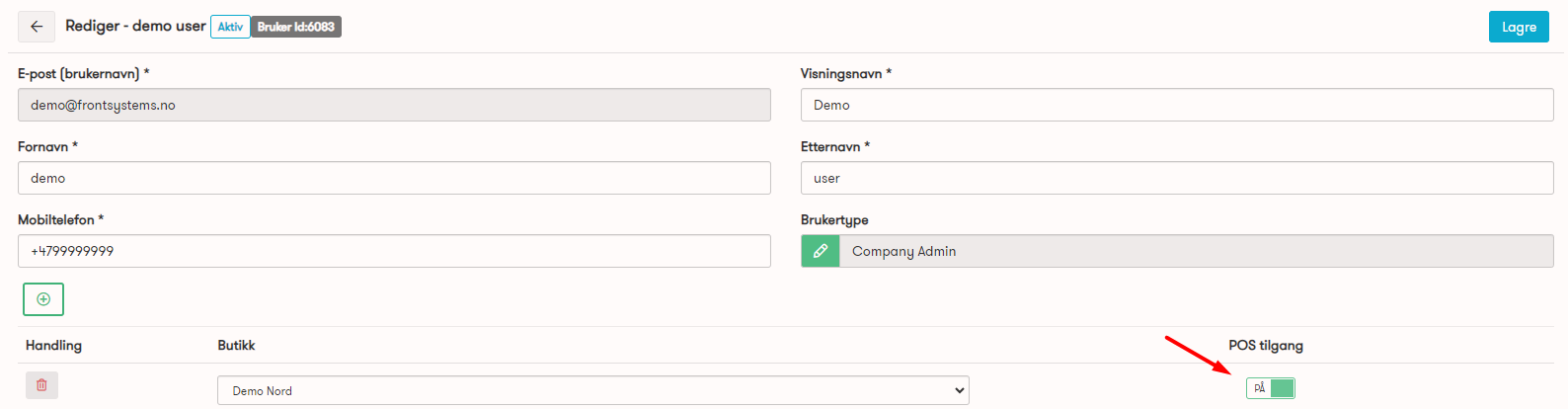Screen dimensions: 1568x409
Task: Click the Brukertype label text
Action: pyautogui.click(x=834, y=220)
